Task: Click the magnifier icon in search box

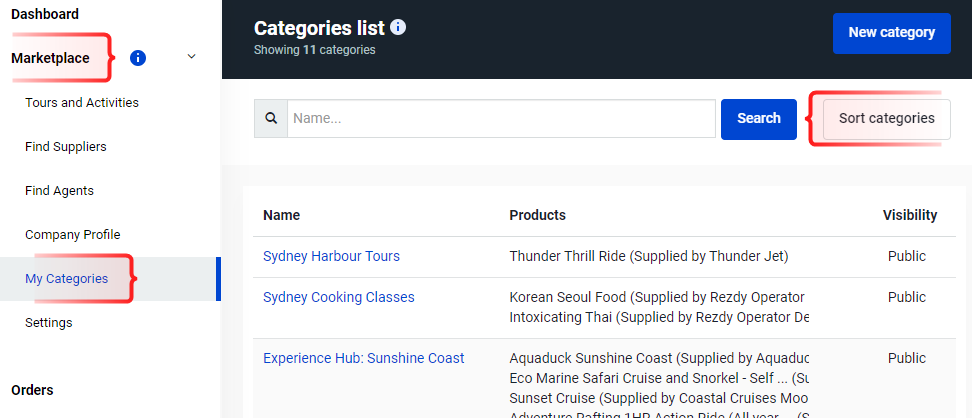Action: 271,118
